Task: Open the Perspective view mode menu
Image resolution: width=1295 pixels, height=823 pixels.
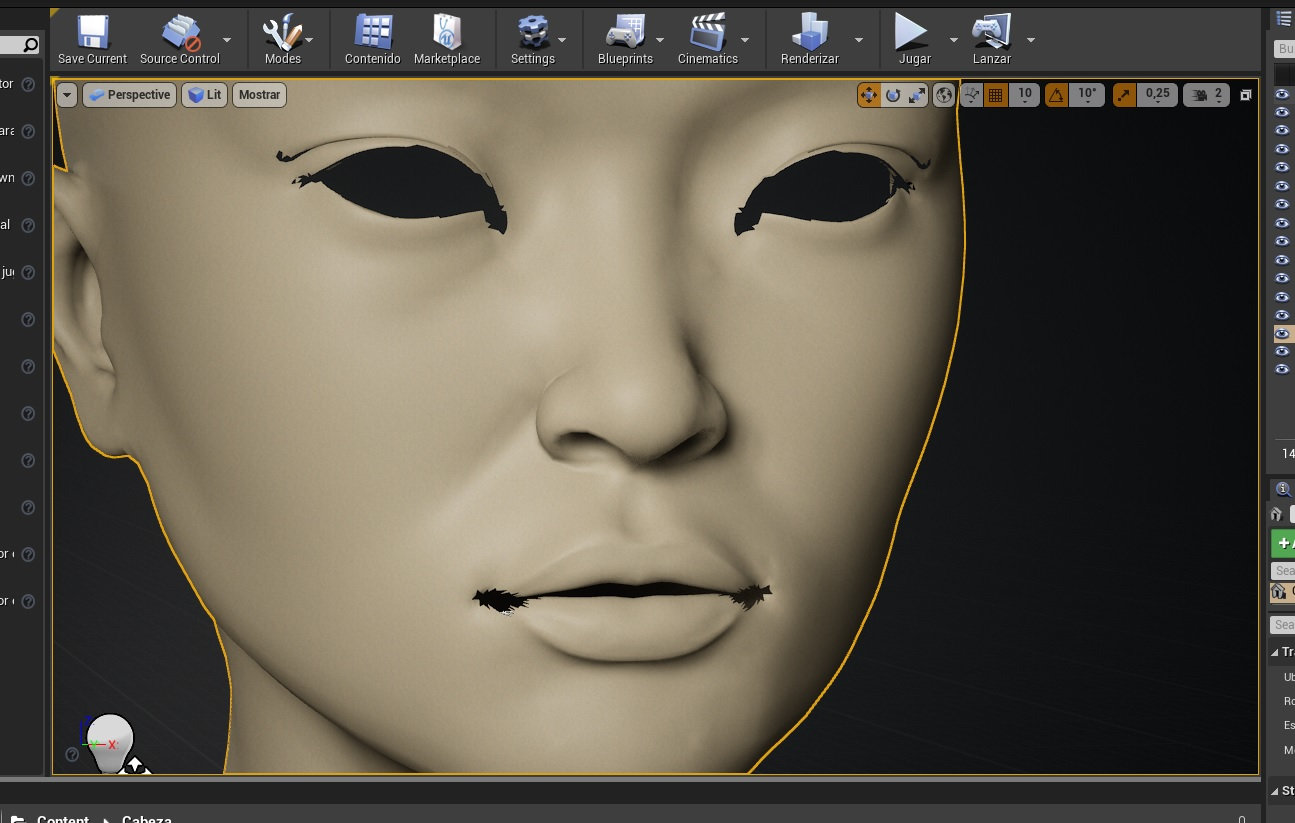Action: (130, 95)
